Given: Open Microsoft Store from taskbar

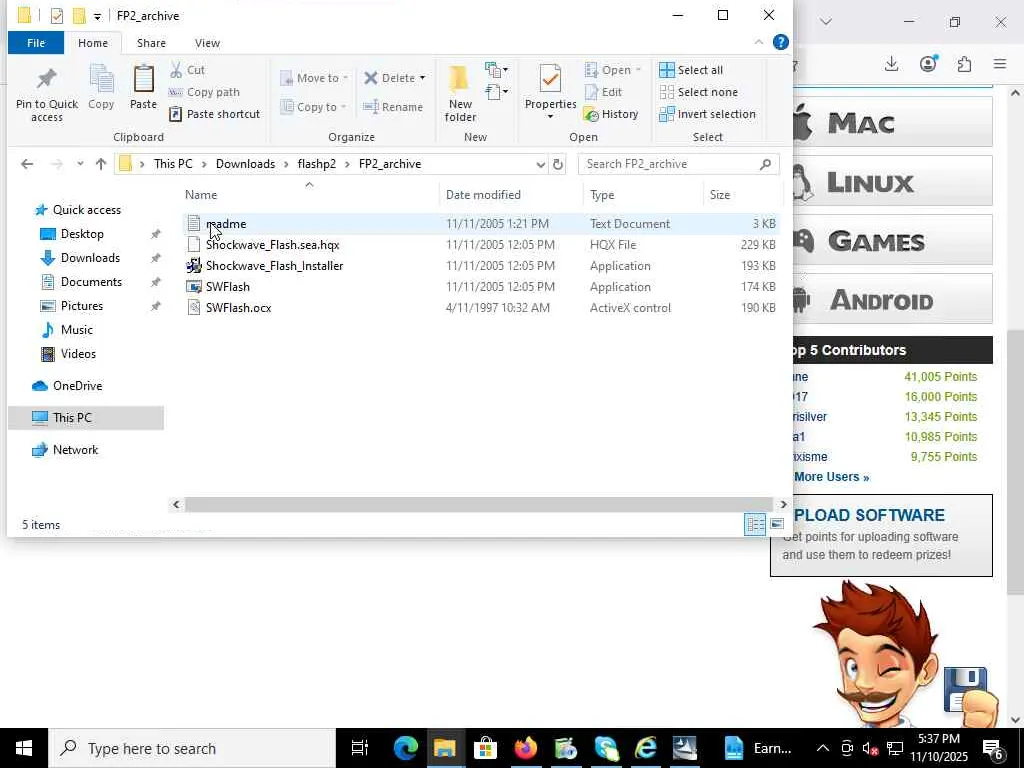Looking at the screenshot, I should pyautogui.click(x=485, y=748).
